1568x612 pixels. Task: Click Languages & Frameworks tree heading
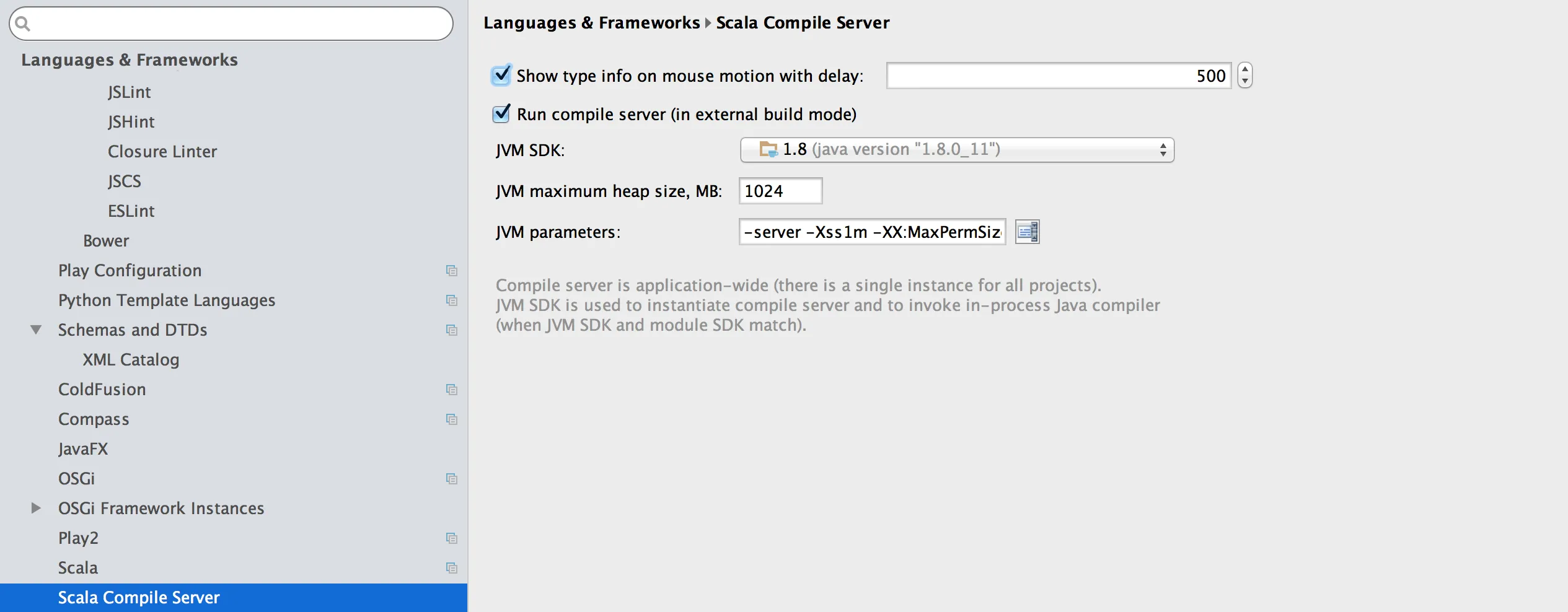point(130,60)
